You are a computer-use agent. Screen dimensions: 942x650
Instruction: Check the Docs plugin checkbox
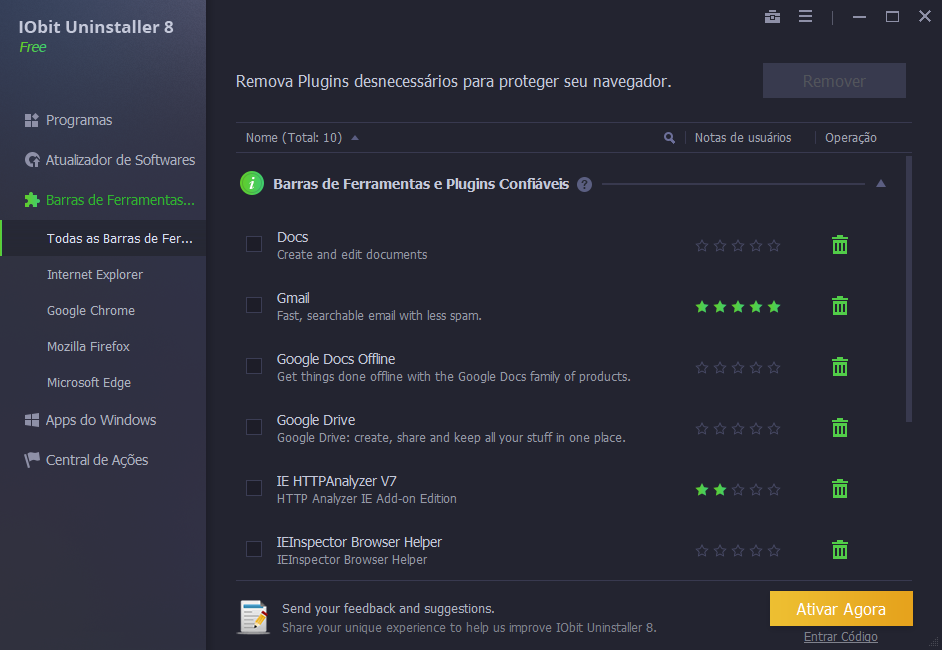pyautogui.click(x=254, y=244)
